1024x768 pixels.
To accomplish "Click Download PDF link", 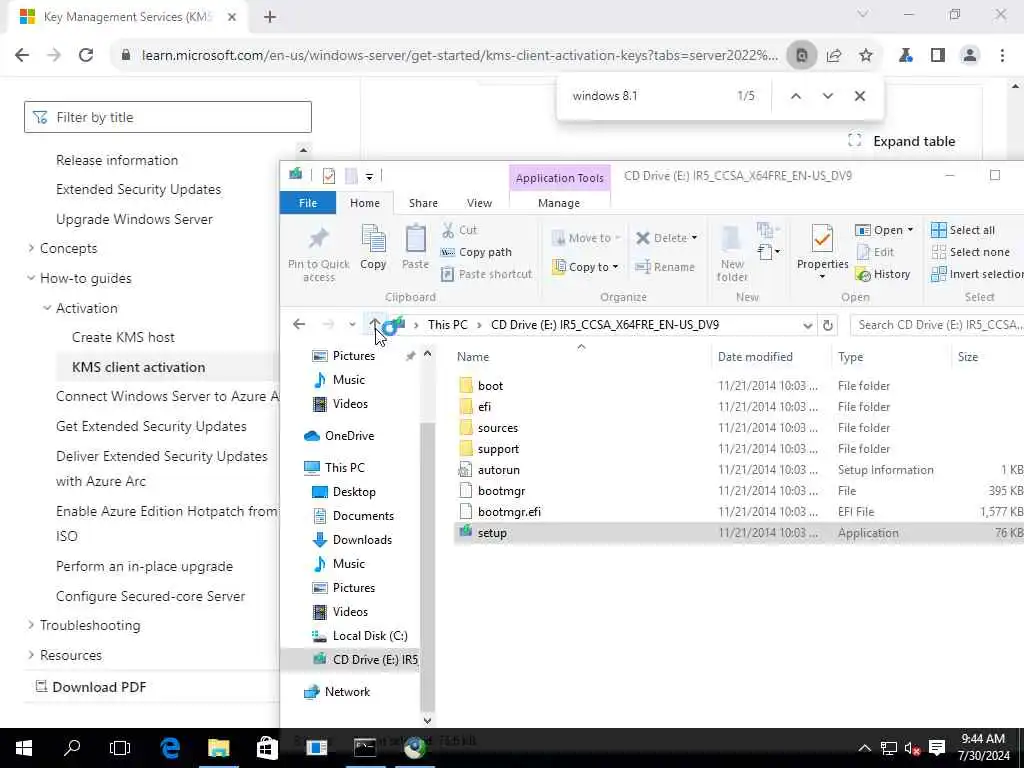I will [x=90, y=687].
